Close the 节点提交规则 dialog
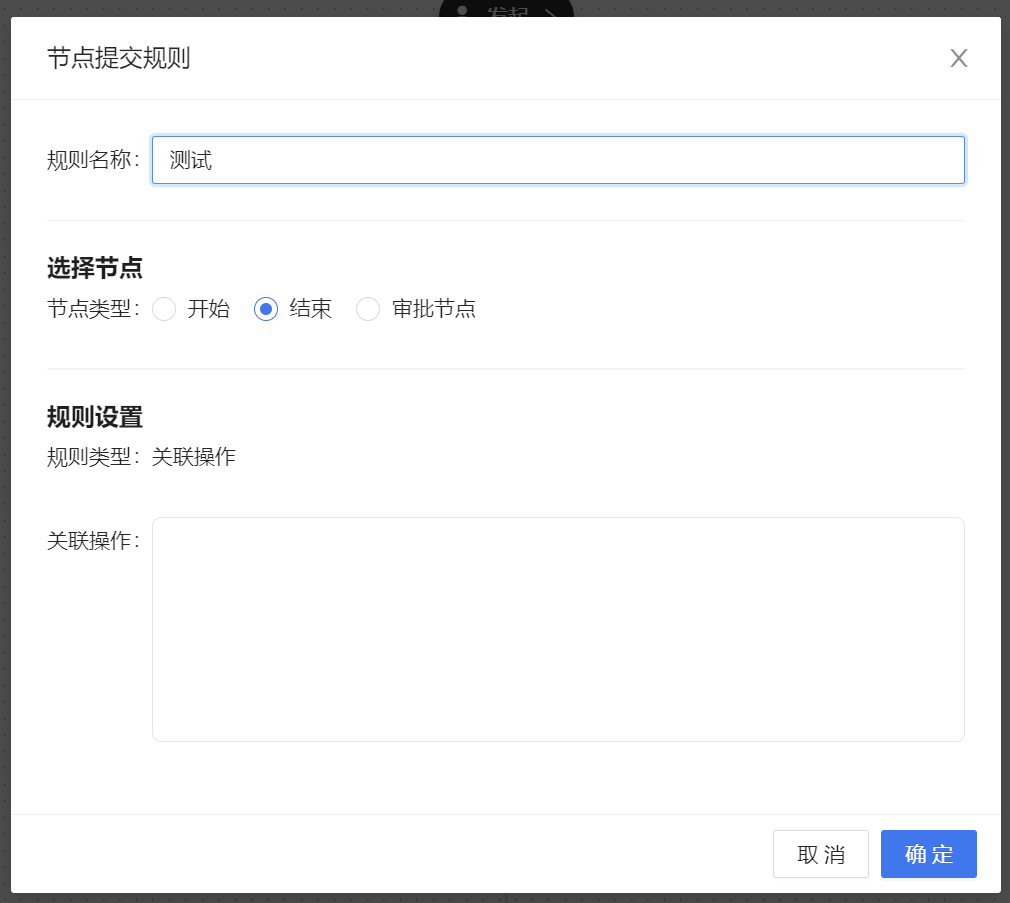This screenshot has width=1010, height=903. tap(958, 58)
